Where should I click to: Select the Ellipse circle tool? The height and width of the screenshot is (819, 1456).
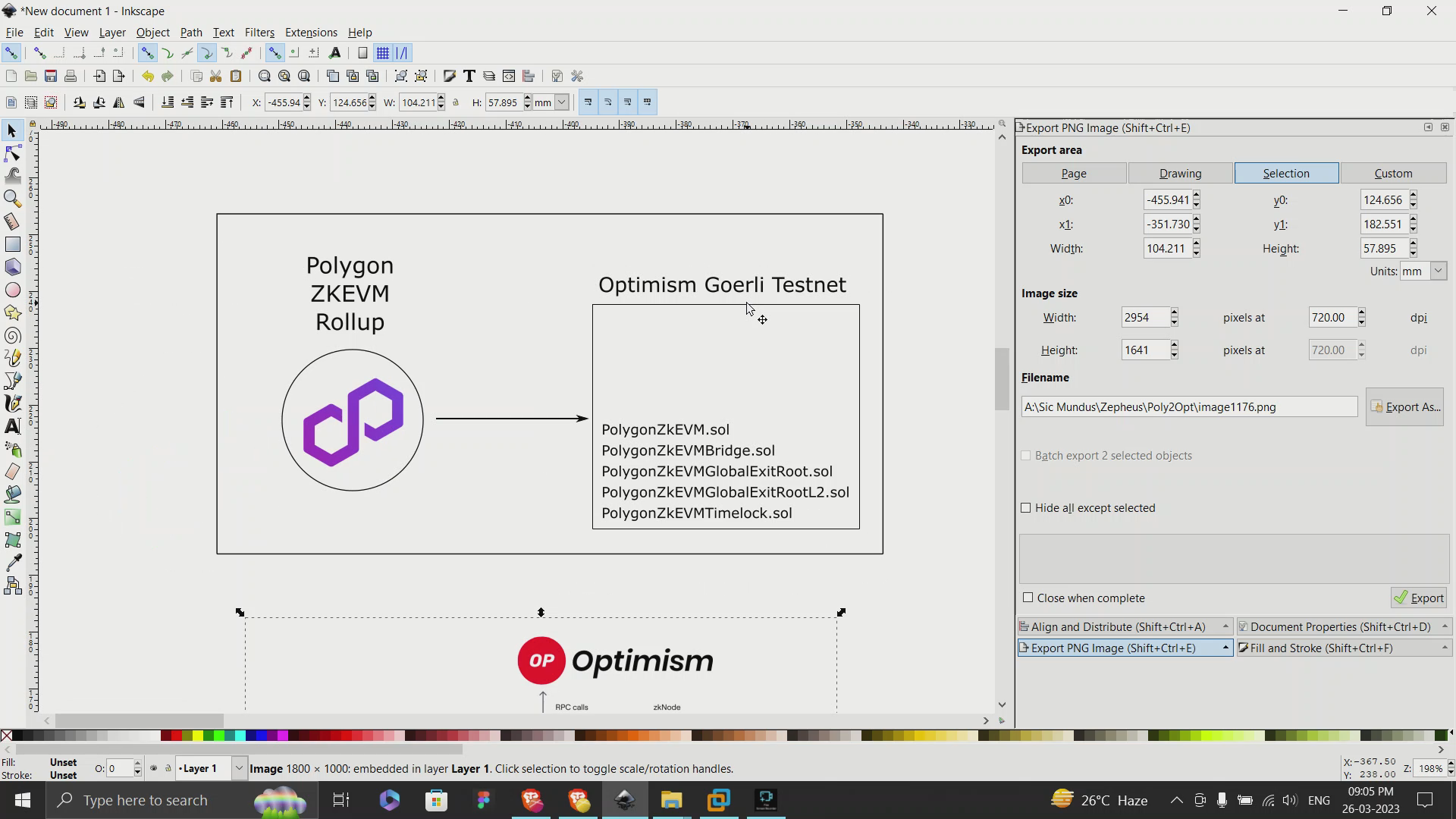tap(12, 290)
